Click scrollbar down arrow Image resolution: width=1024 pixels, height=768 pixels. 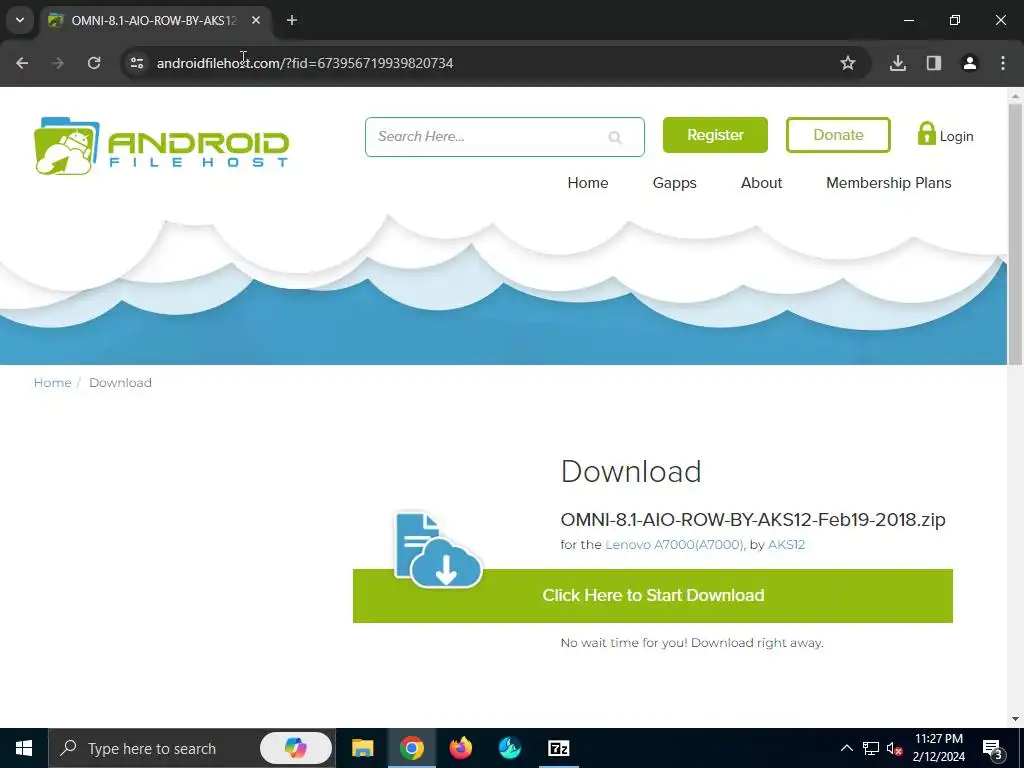point(1015,719)
